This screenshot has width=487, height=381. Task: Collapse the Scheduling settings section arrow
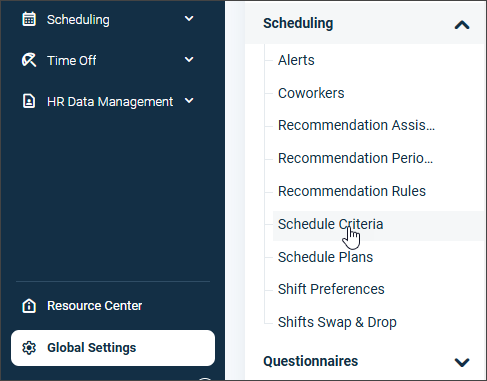pyautogui.click(x=462, y=25)
